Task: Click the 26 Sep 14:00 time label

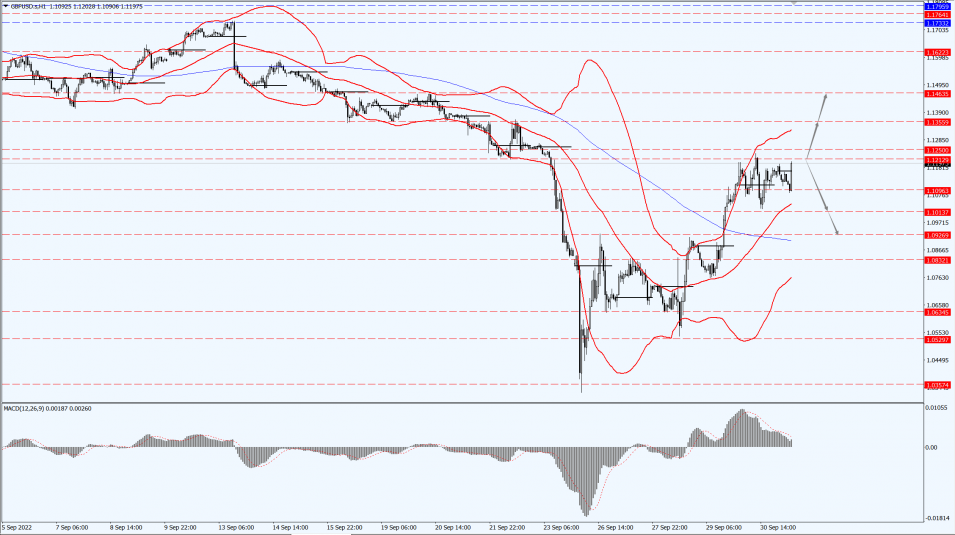Action: coord(614,528)
